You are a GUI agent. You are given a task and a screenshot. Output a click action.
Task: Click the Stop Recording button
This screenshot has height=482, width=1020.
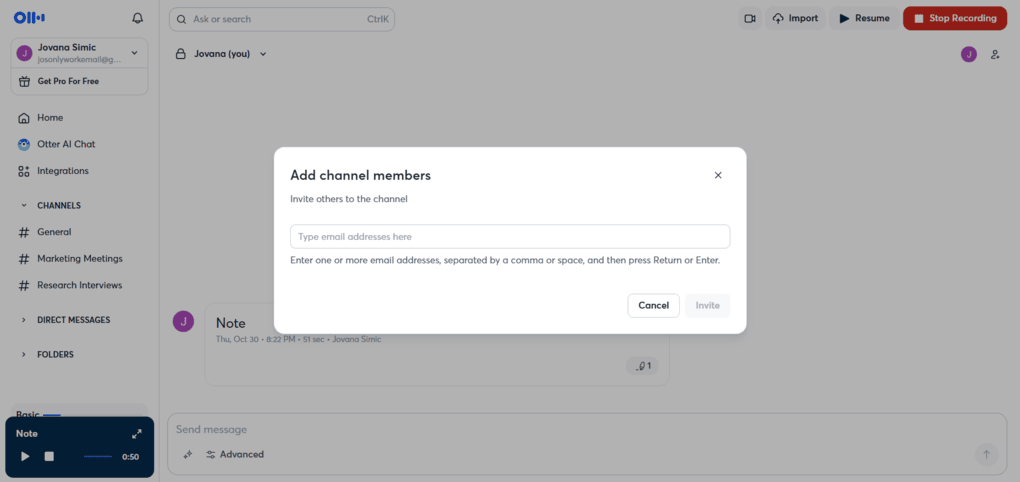coord(954,18)
